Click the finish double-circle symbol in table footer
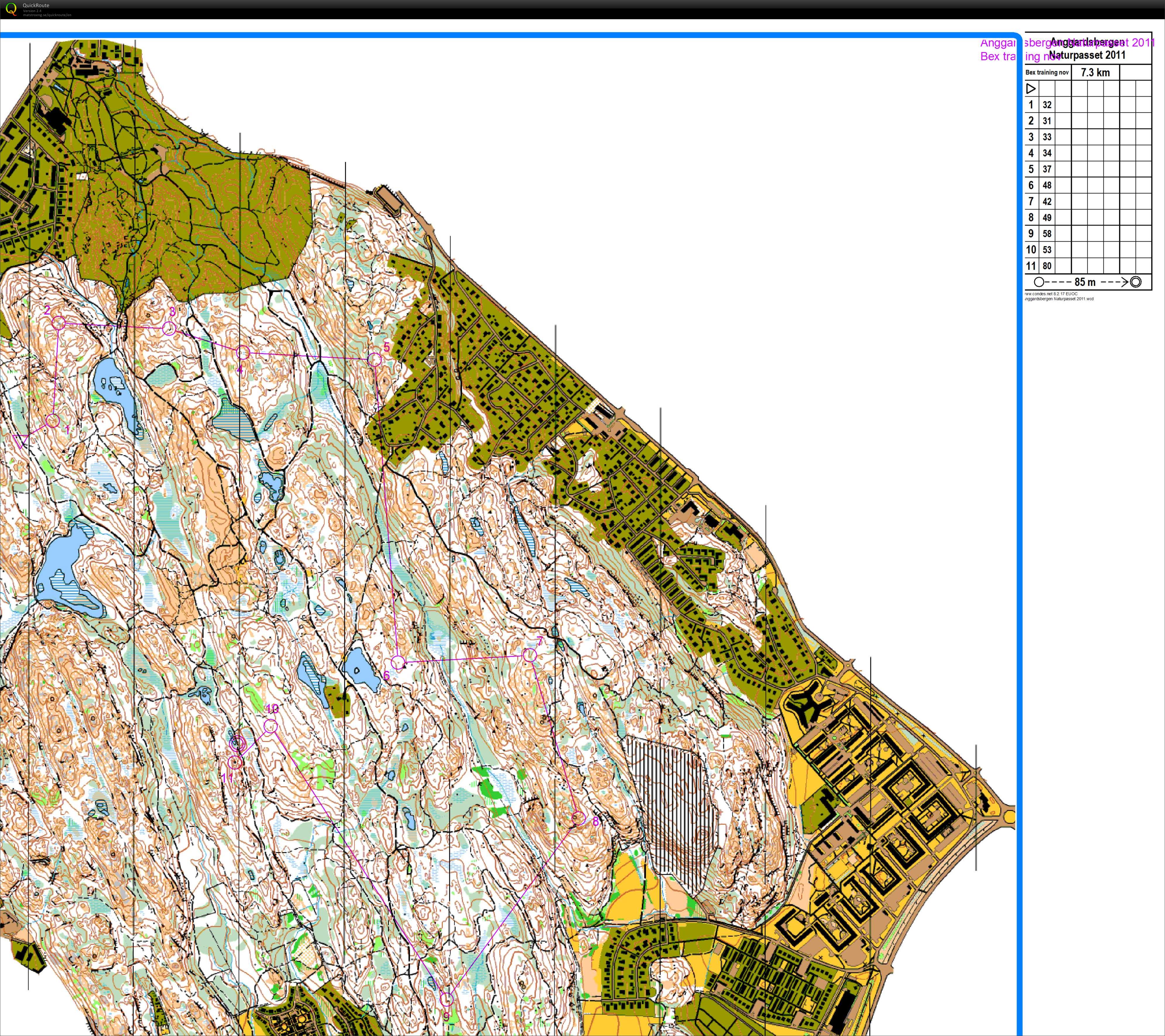 point(1135,282)
